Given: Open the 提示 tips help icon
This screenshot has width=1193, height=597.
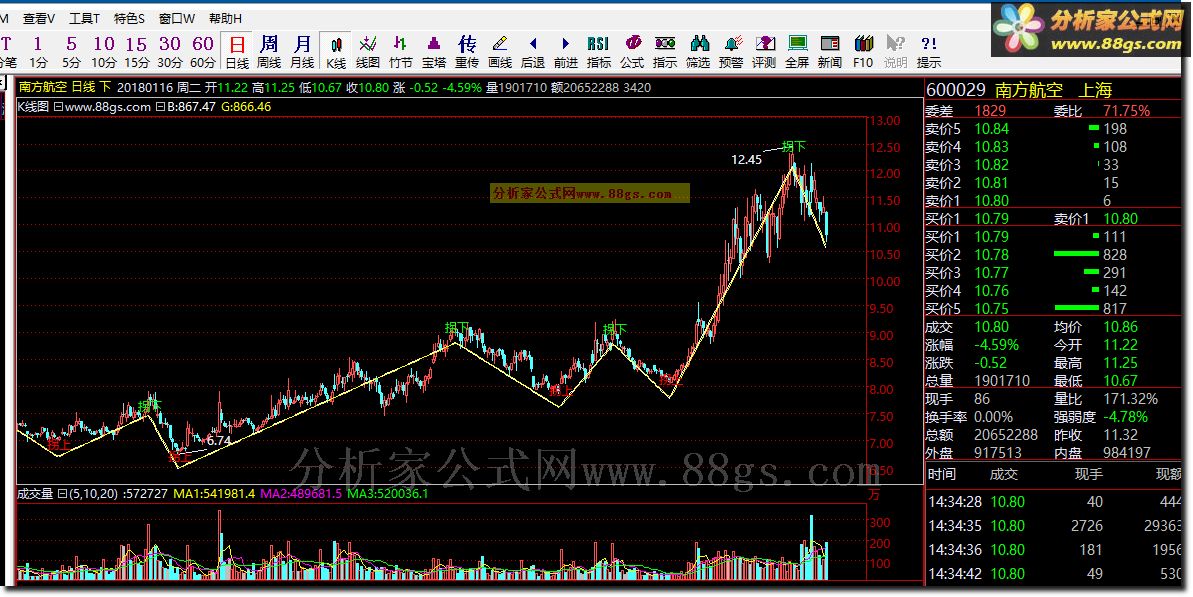Looking at the screenshot, I should coord(929,52).
